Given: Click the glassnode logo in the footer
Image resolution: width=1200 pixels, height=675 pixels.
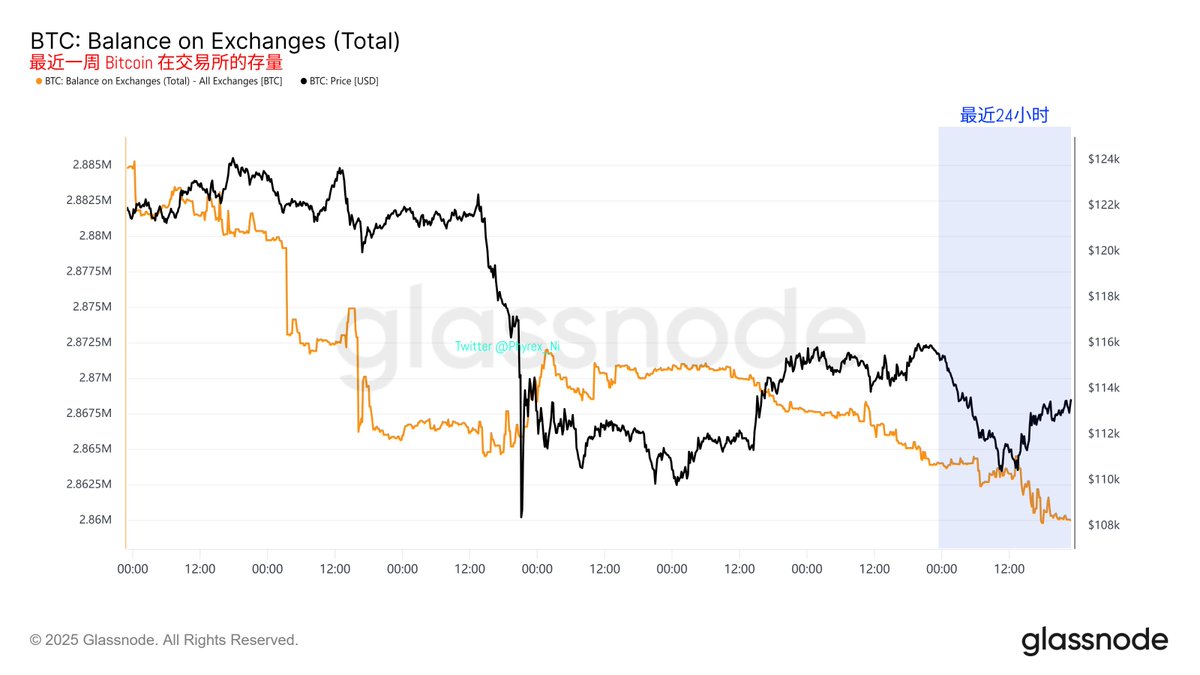Looking at the screenshot, I should tap(1094, 640).
